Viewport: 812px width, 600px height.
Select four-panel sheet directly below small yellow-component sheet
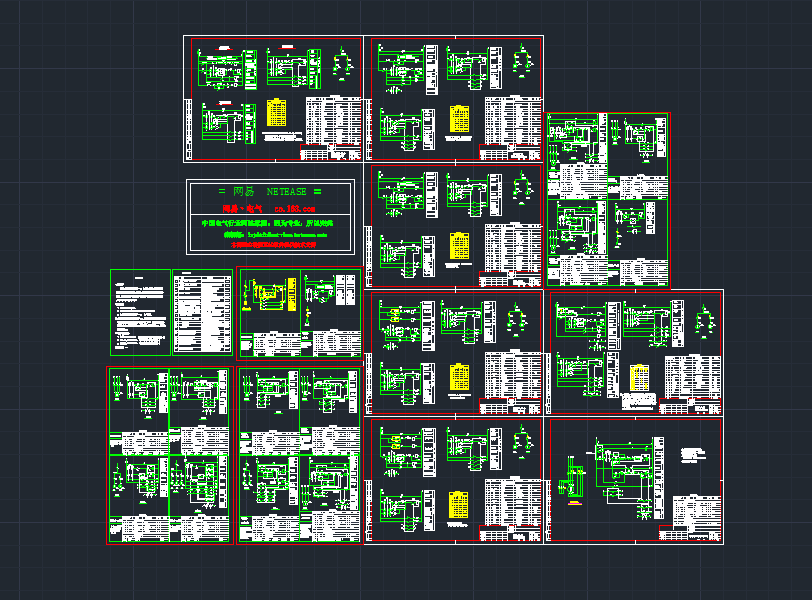point(299,455)
